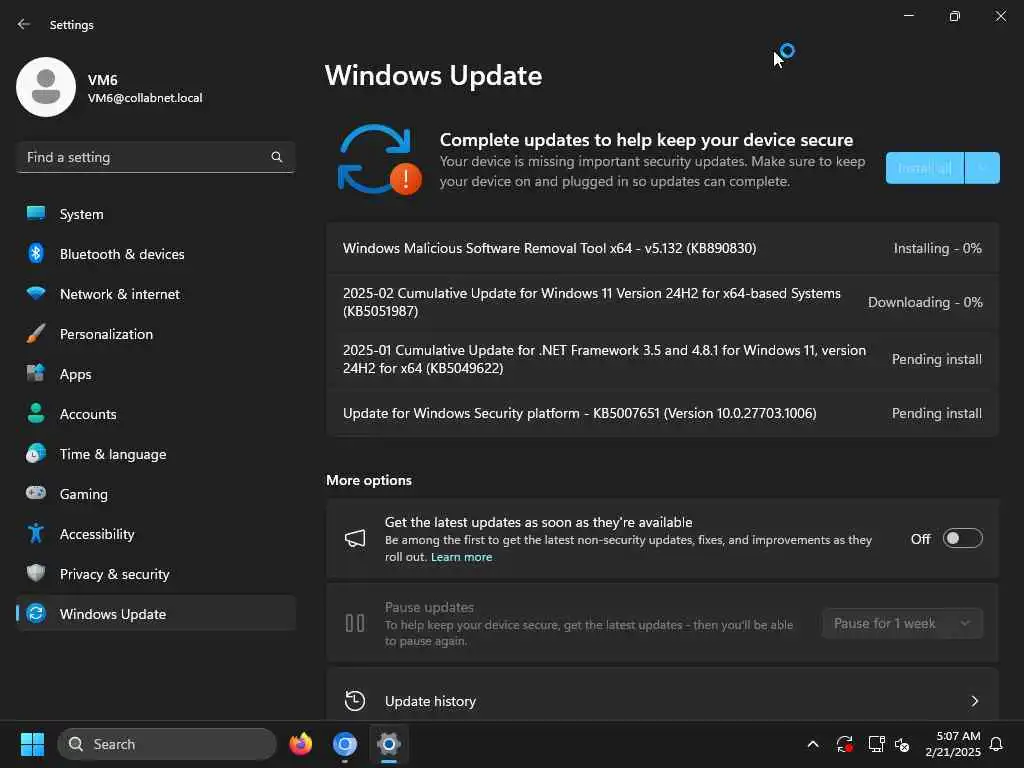
Task: Open the System settings page
Action: [156, 214]
